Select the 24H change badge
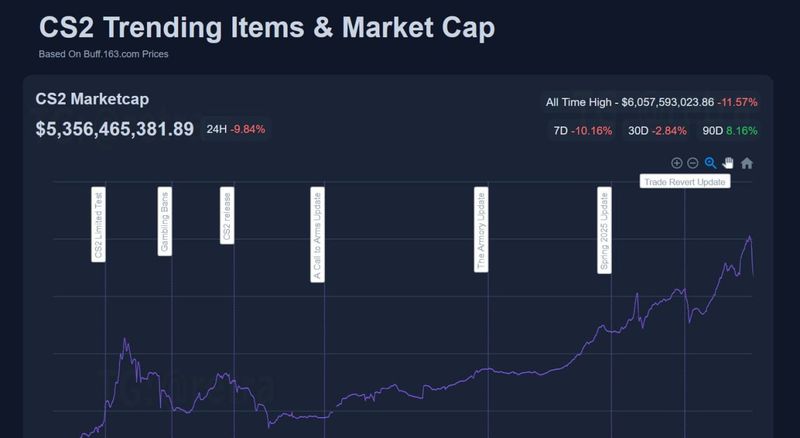 (x=236, y=129)
